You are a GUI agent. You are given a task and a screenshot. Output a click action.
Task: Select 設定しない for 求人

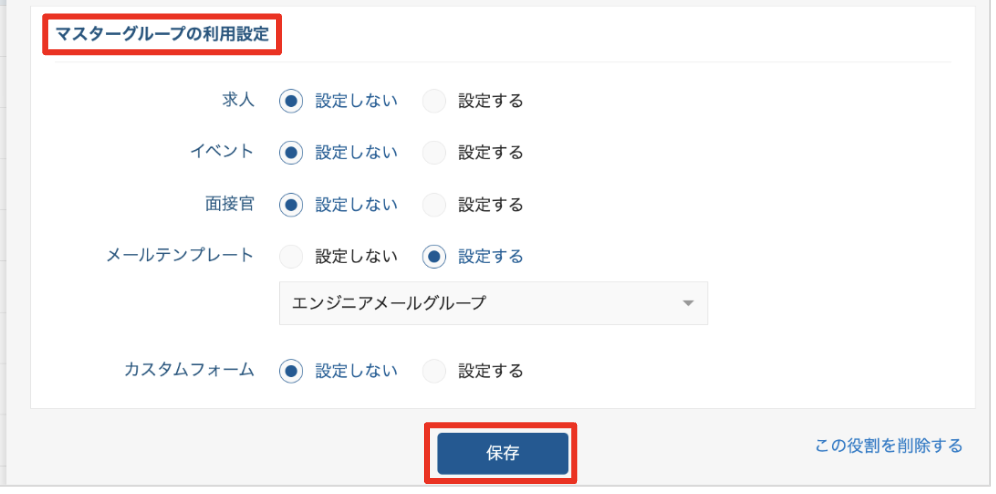[x=292, y=100]
